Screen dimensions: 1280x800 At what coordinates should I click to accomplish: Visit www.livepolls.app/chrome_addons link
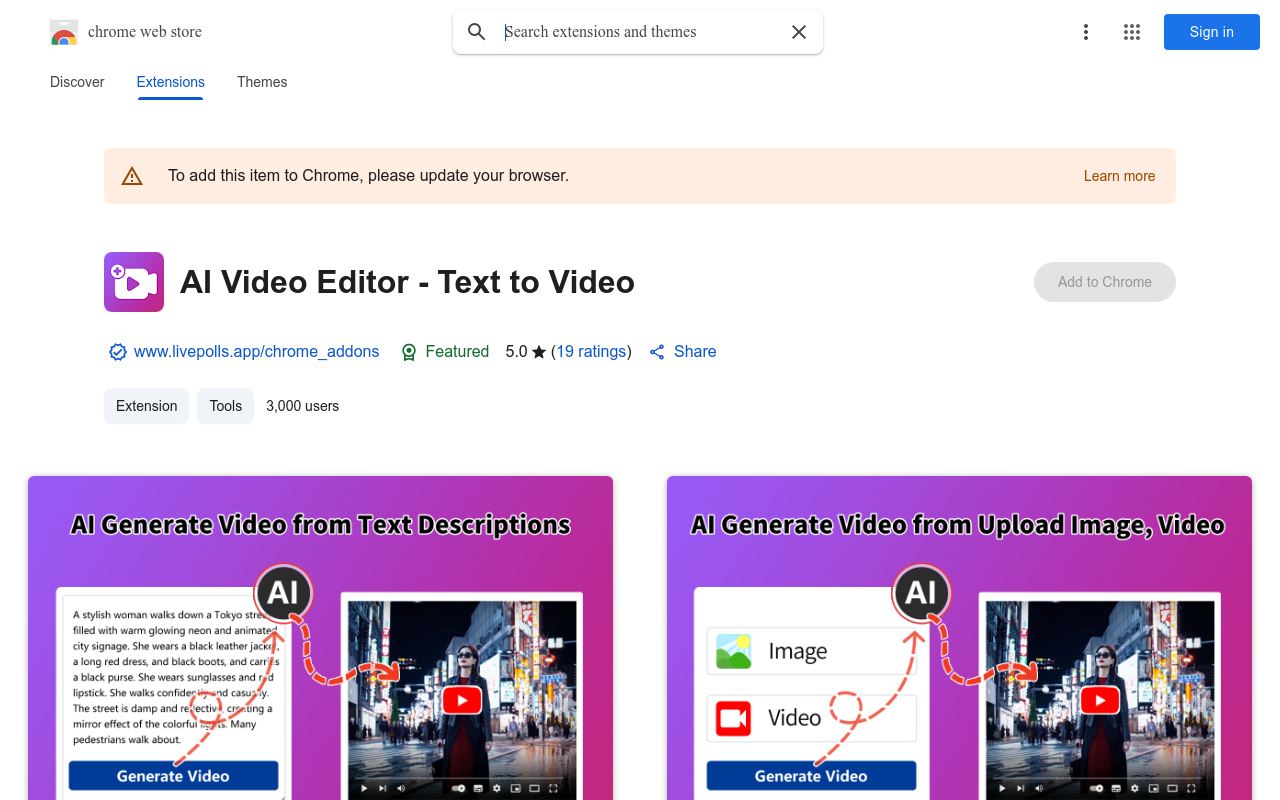click(257, 352)
